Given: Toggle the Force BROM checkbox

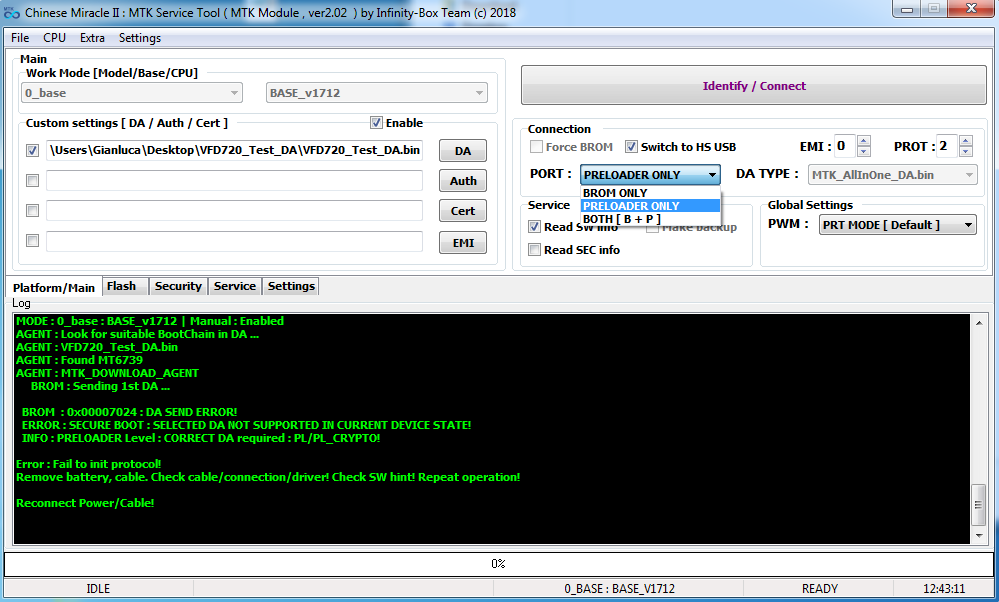Looking at the screenshot, I should tap(536, 147).
